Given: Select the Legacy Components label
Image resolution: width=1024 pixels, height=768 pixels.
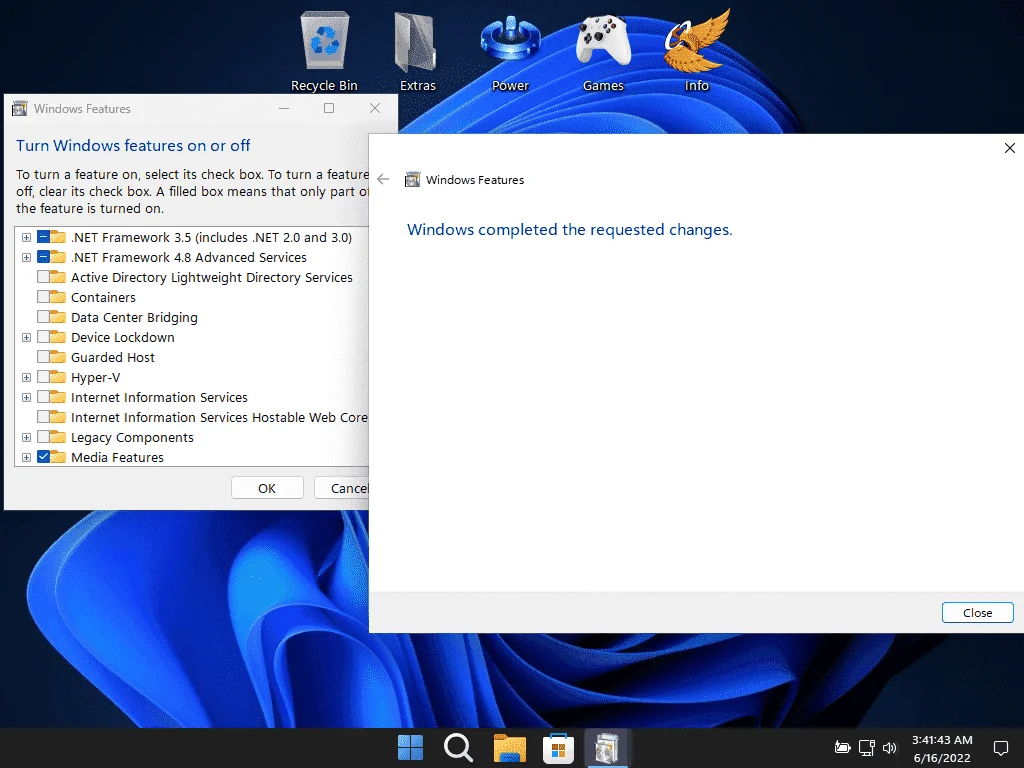Looking at the screenshot, I should tap(133, 438).
